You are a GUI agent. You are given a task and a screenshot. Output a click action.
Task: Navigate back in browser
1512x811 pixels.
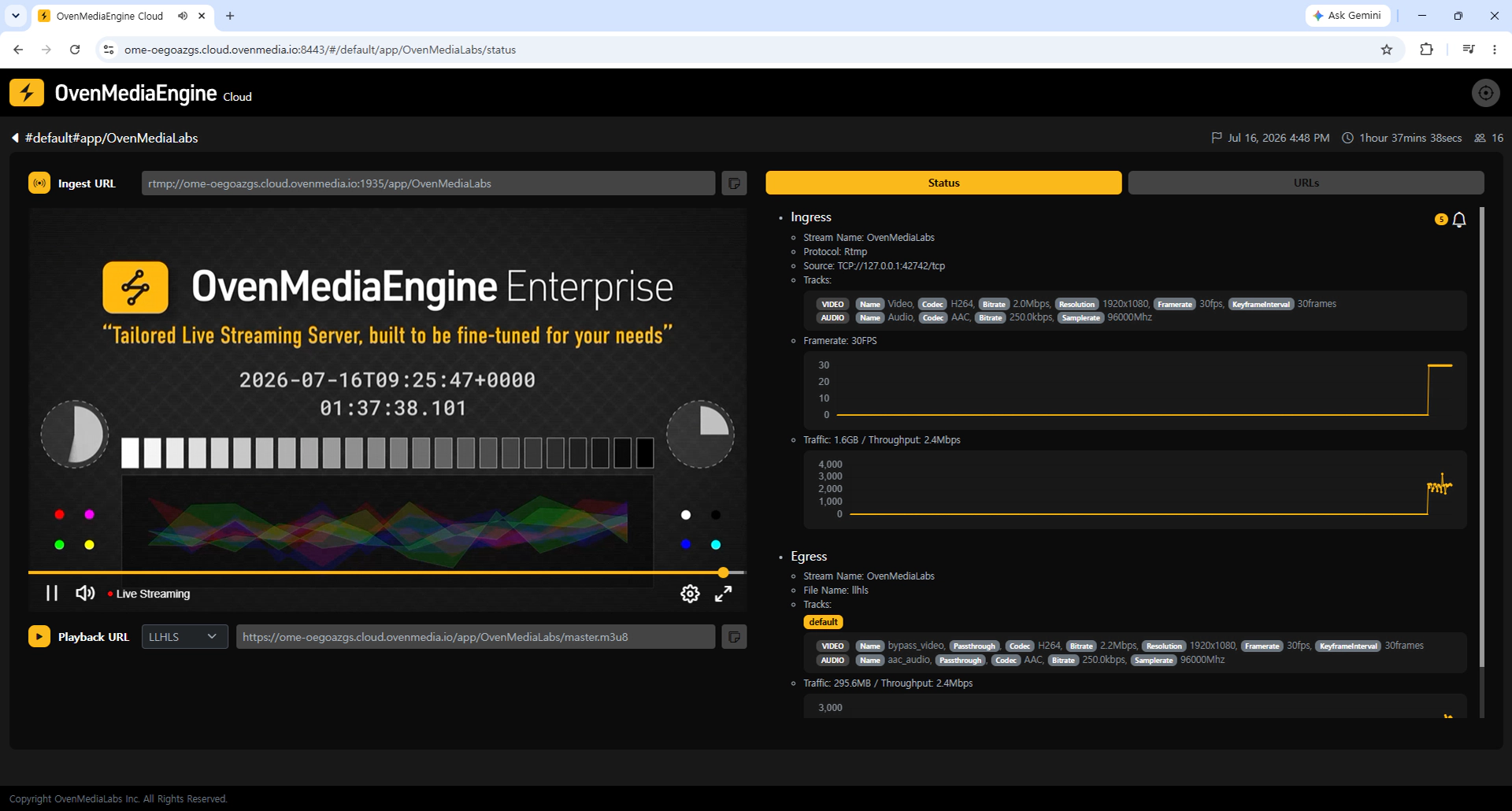(x=18, y=50)
